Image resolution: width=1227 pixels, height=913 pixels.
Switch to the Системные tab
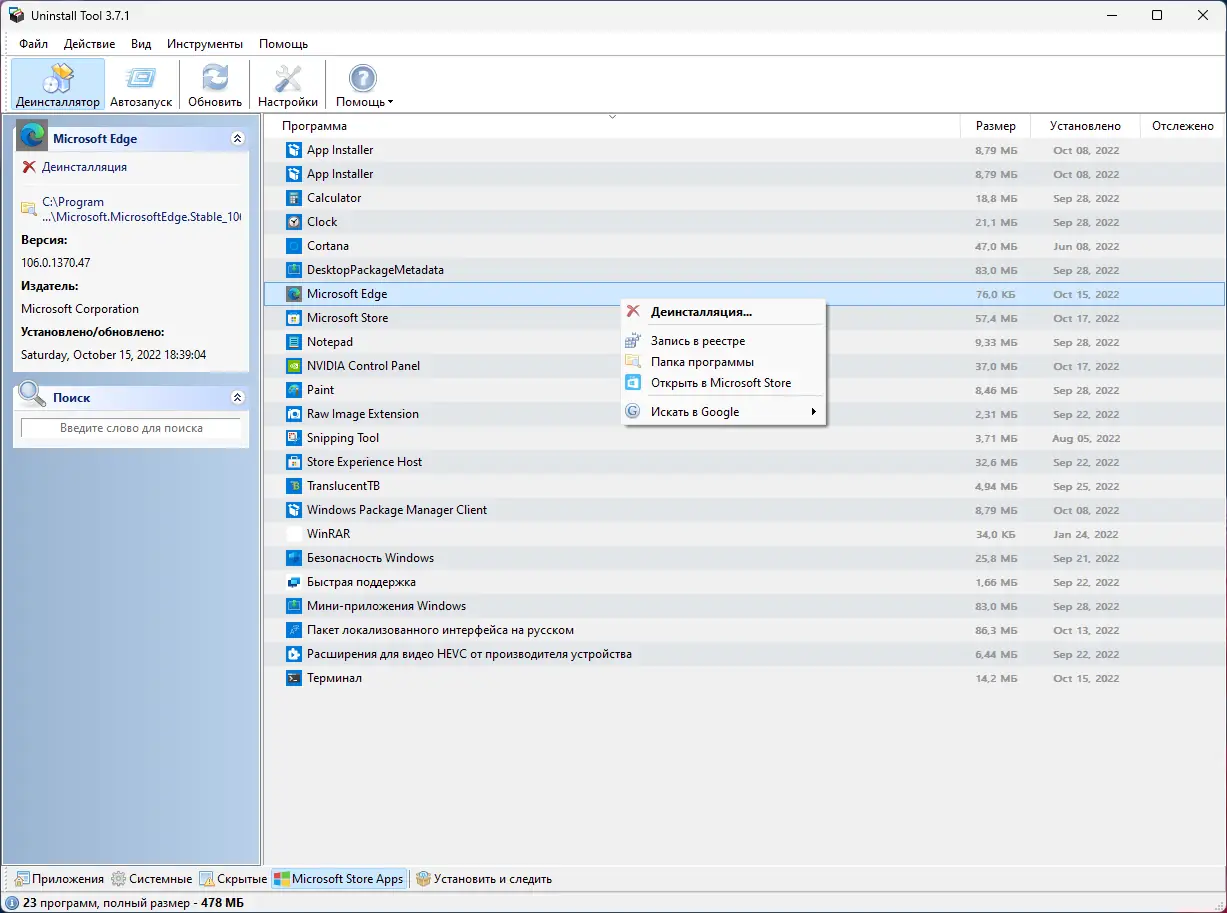point(151,879)
